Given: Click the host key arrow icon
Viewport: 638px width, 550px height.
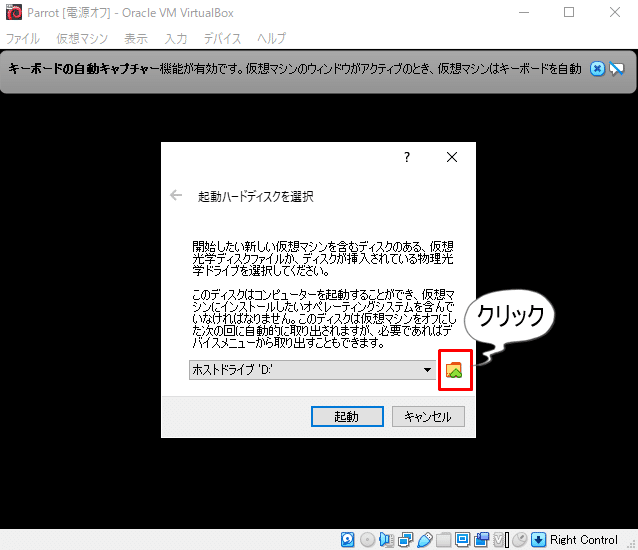Looking at the screenshot, I should click(x=538, y=540).
